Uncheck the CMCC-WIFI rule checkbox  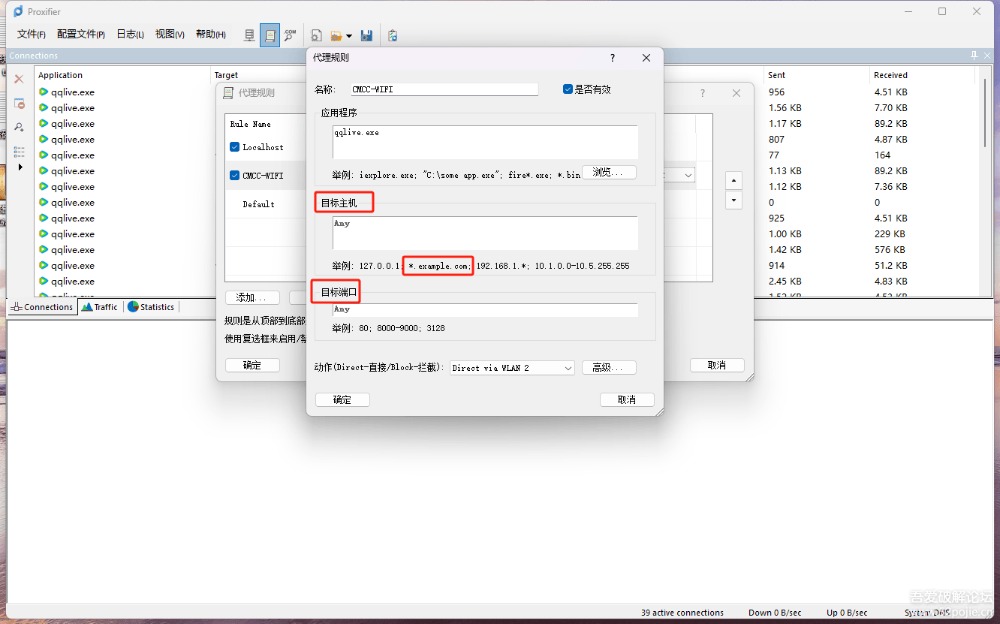click(x=234, y=175)
